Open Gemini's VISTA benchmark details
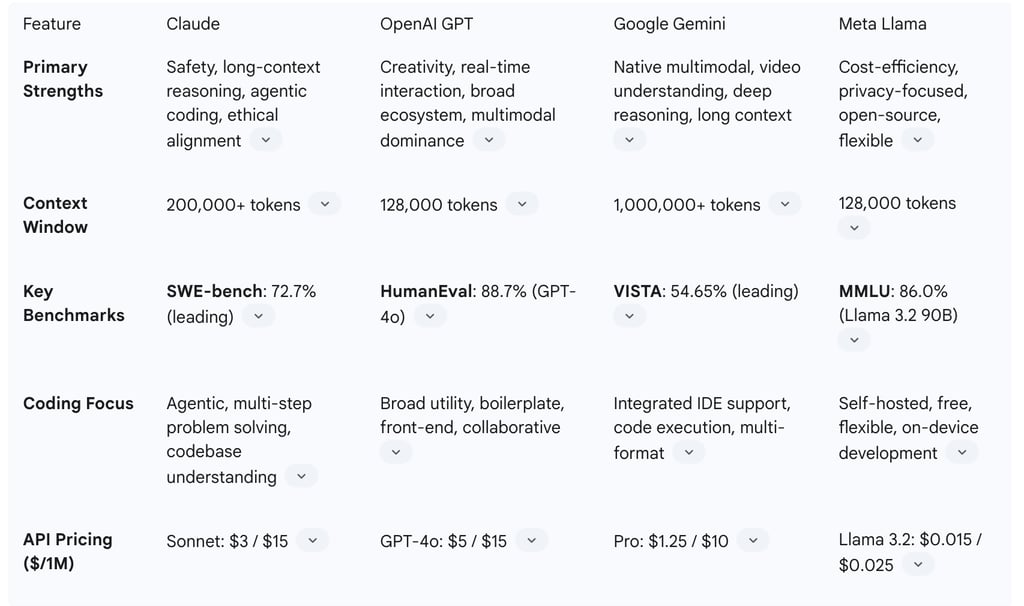Viewport: 1024px width, 606px height. point(629,316)
